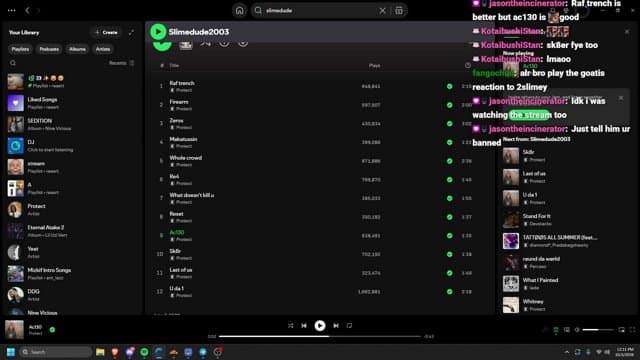Toggle saved checkmark for What doesn't kill u
This screenshot has height=360, width=640.
tap(449, 198)
